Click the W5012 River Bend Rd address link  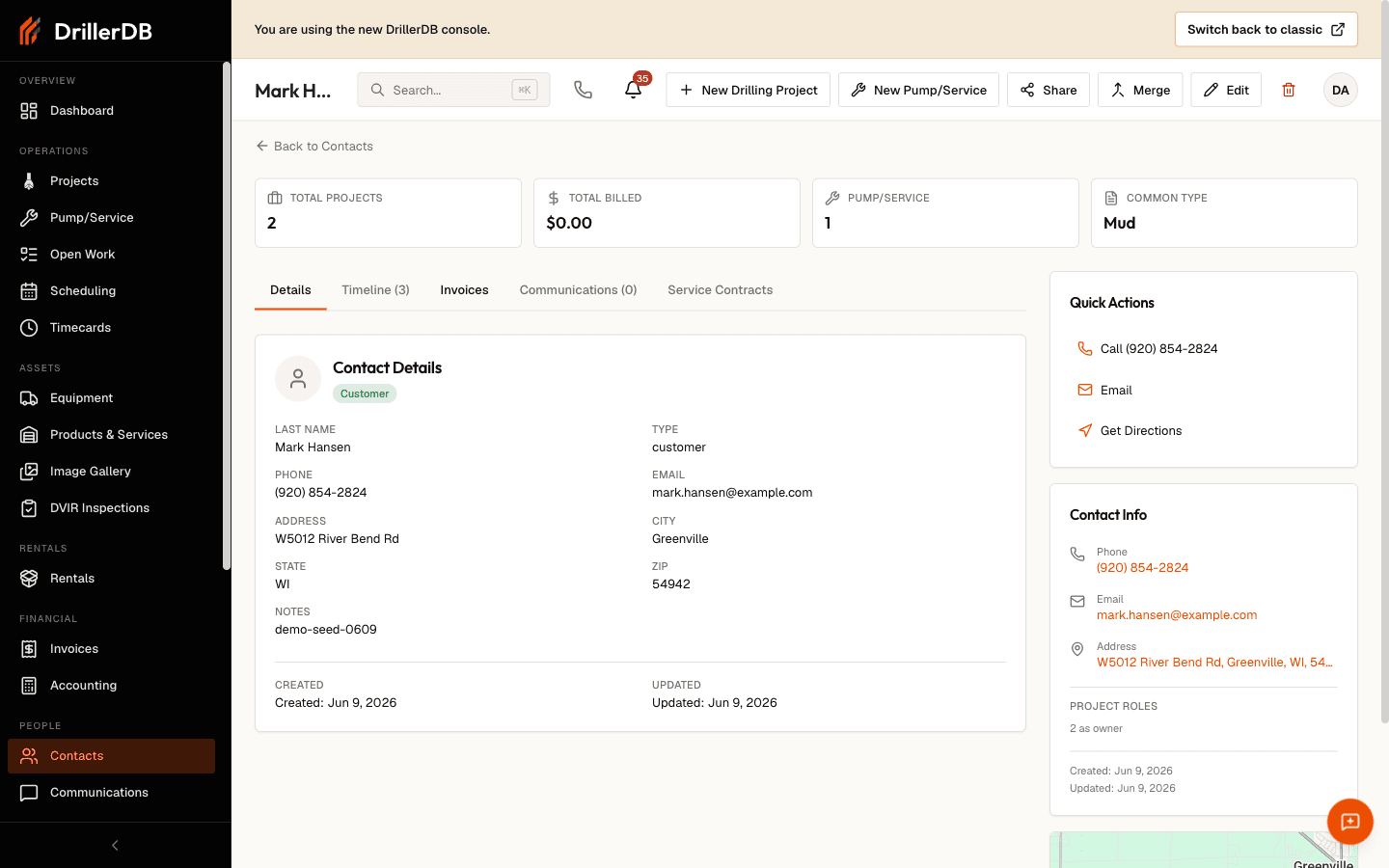pos(1214,663)
